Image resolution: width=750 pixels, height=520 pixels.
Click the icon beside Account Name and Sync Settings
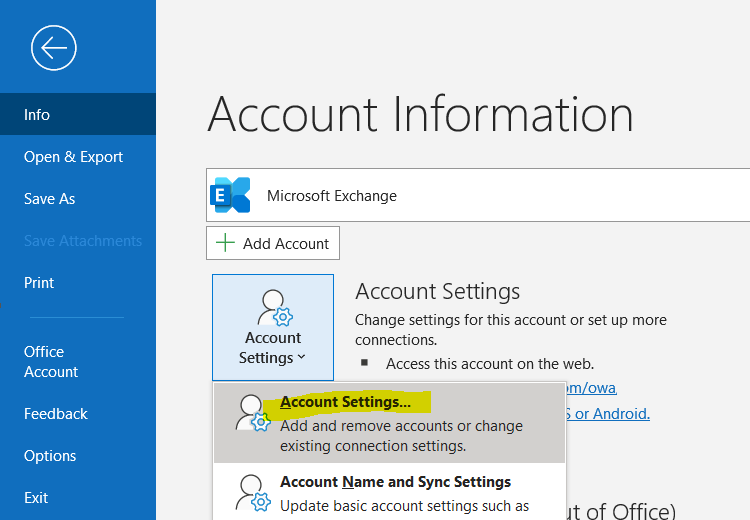(x=253, y=493)
